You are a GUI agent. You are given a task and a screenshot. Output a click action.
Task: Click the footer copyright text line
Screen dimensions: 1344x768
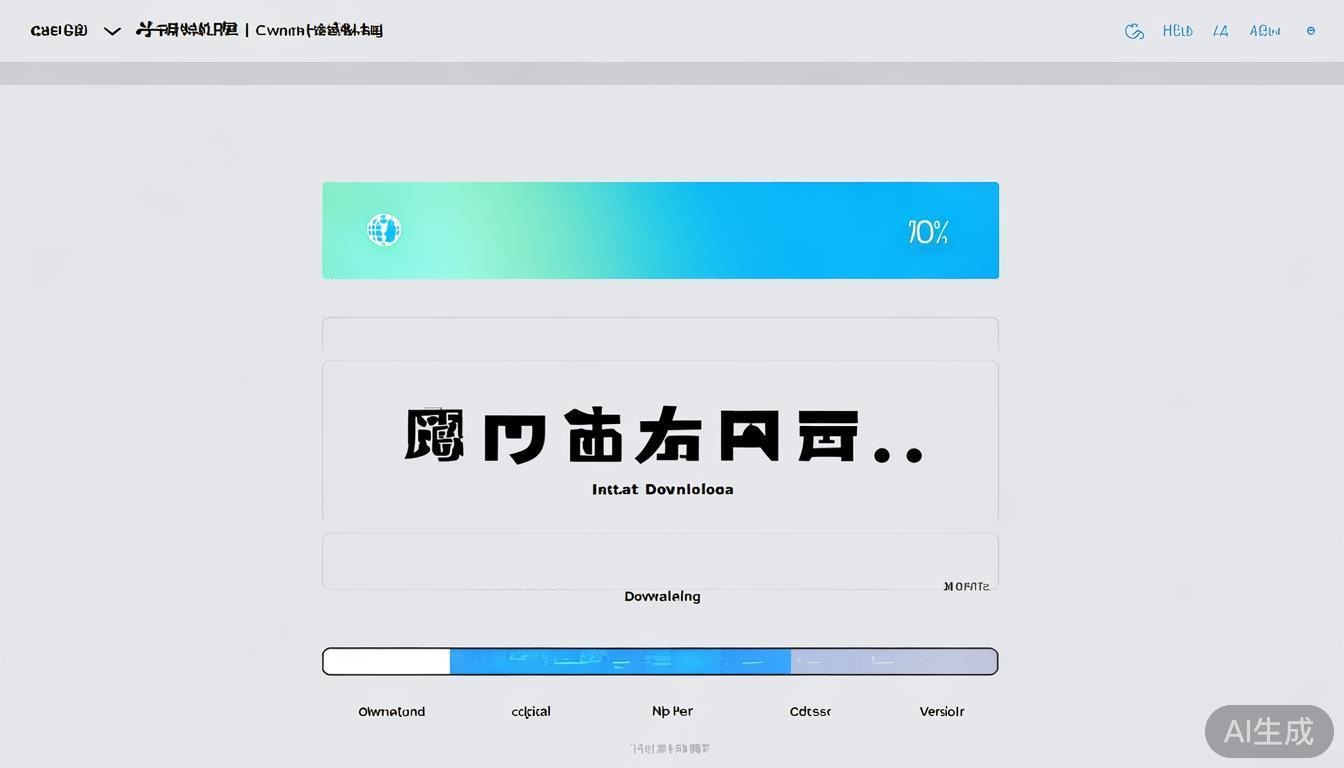pyautogui.click(x=671, y=747)
